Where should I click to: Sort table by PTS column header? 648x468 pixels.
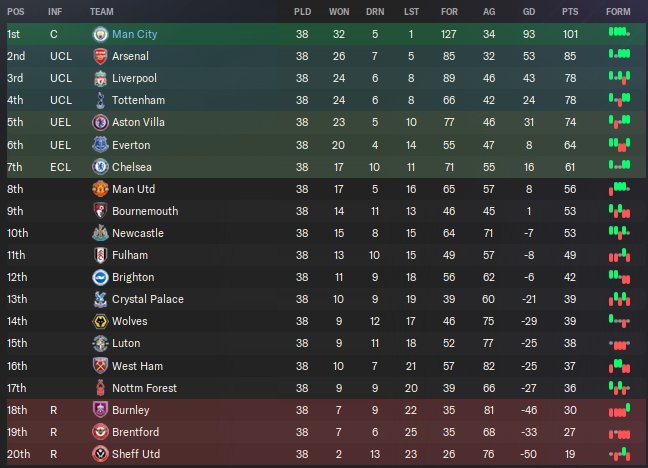[x=570, y=12]
